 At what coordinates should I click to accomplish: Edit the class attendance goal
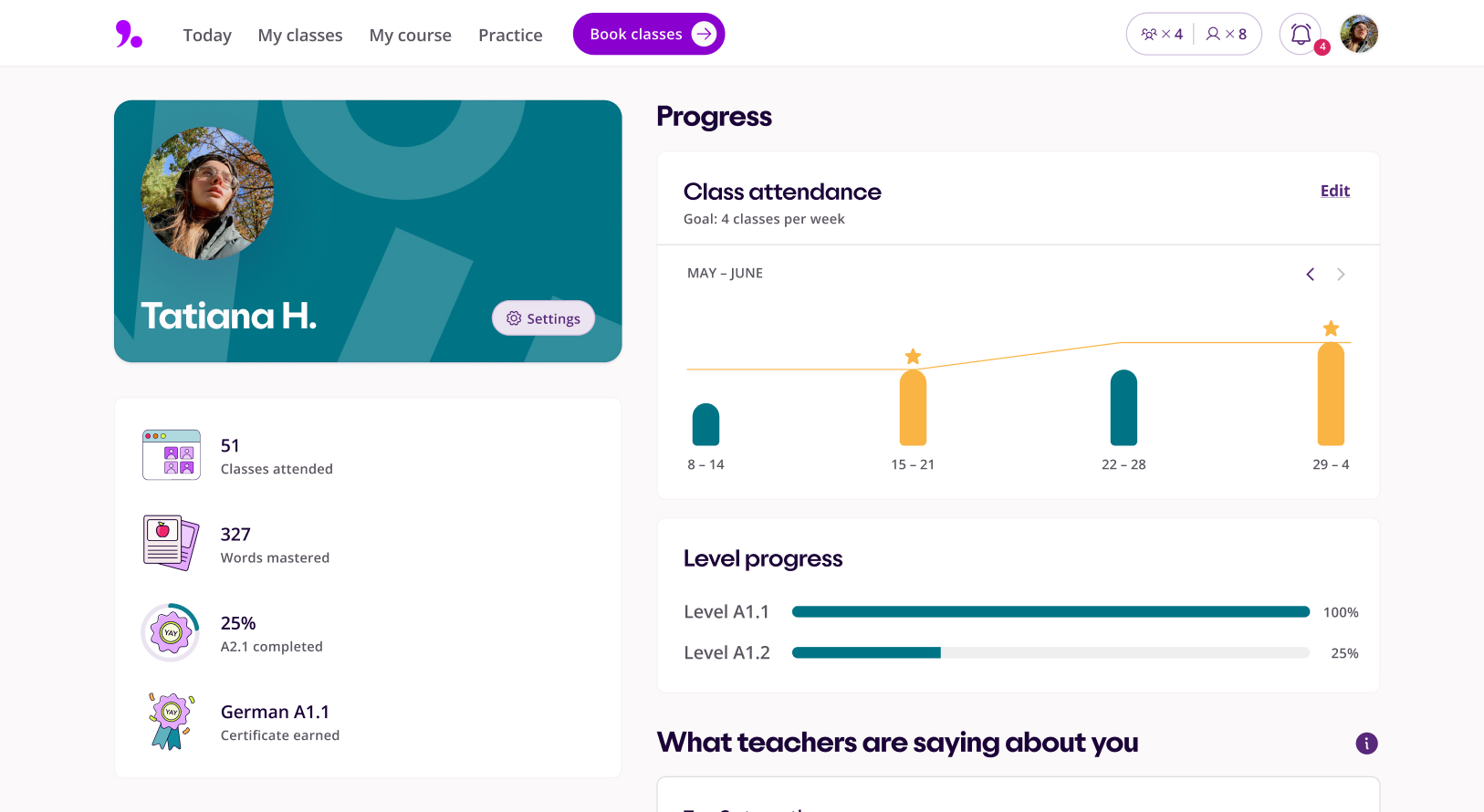1334,191
